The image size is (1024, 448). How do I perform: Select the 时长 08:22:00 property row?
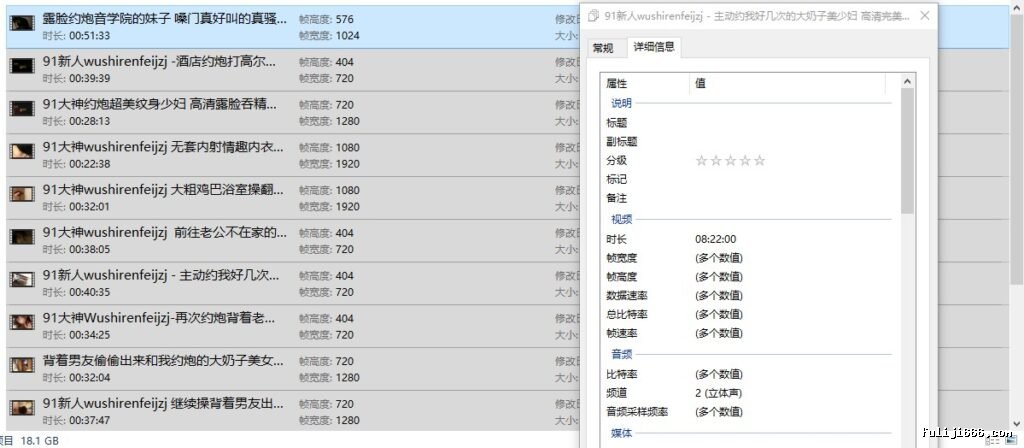[x=748, y=239]
